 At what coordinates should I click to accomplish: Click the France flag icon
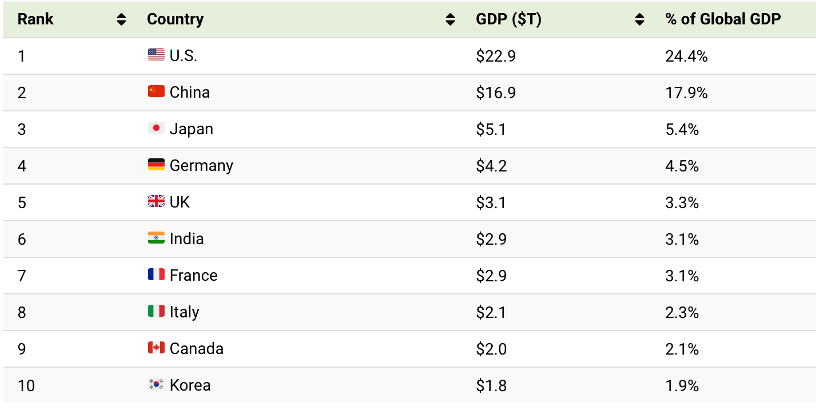156,275
